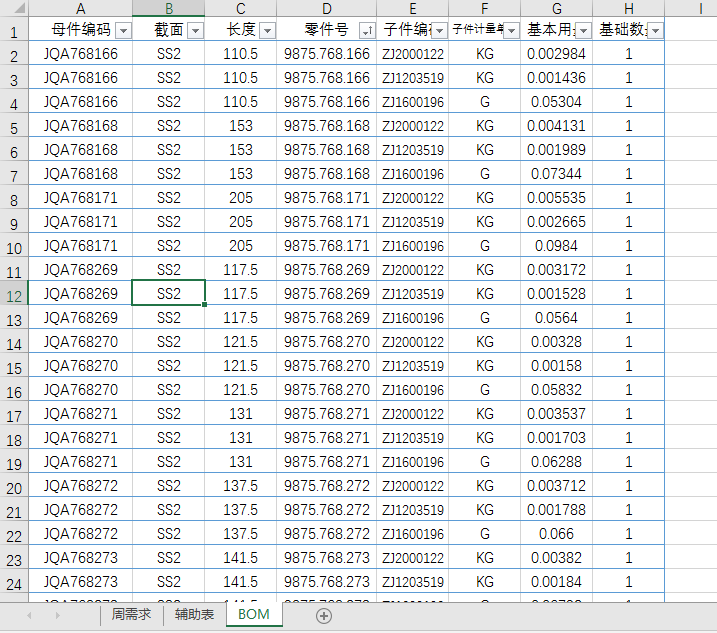
Task: Open filter dropdown for 长度 column
Action: coord(268,31)
